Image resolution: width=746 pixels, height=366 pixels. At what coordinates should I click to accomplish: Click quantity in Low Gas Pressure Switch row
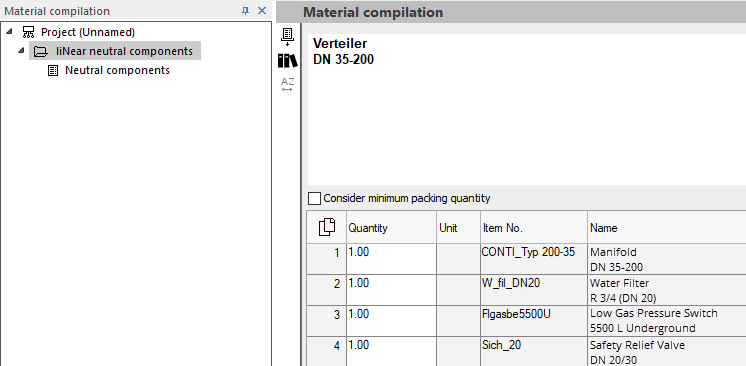click(391, 321)
